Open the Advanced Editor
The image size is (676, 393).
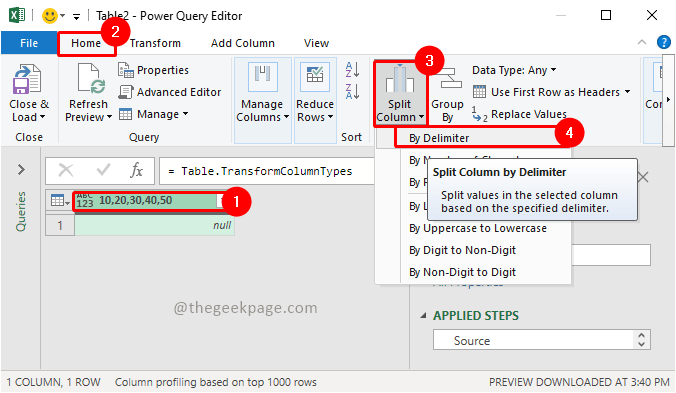pyautogui.click(x=169, y=92)
